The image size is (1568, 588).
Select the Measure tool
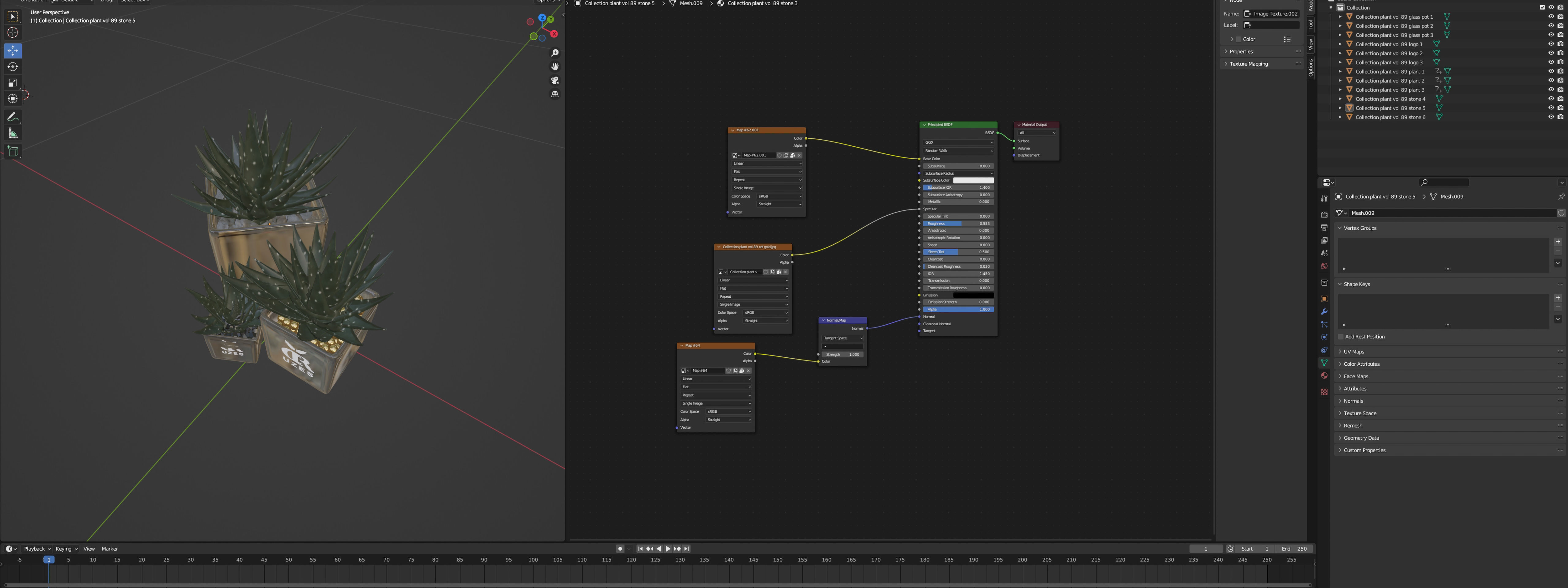[x=13, y=133]
